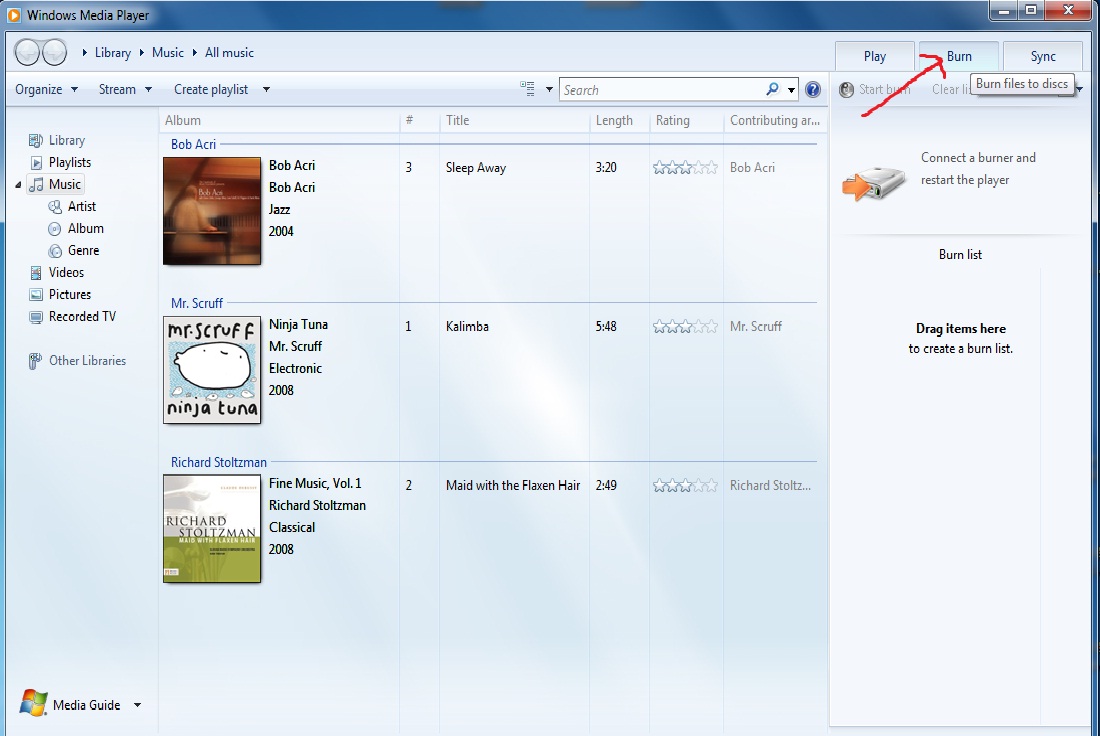
Task: Click the Classical genre text
Action: 292,528
